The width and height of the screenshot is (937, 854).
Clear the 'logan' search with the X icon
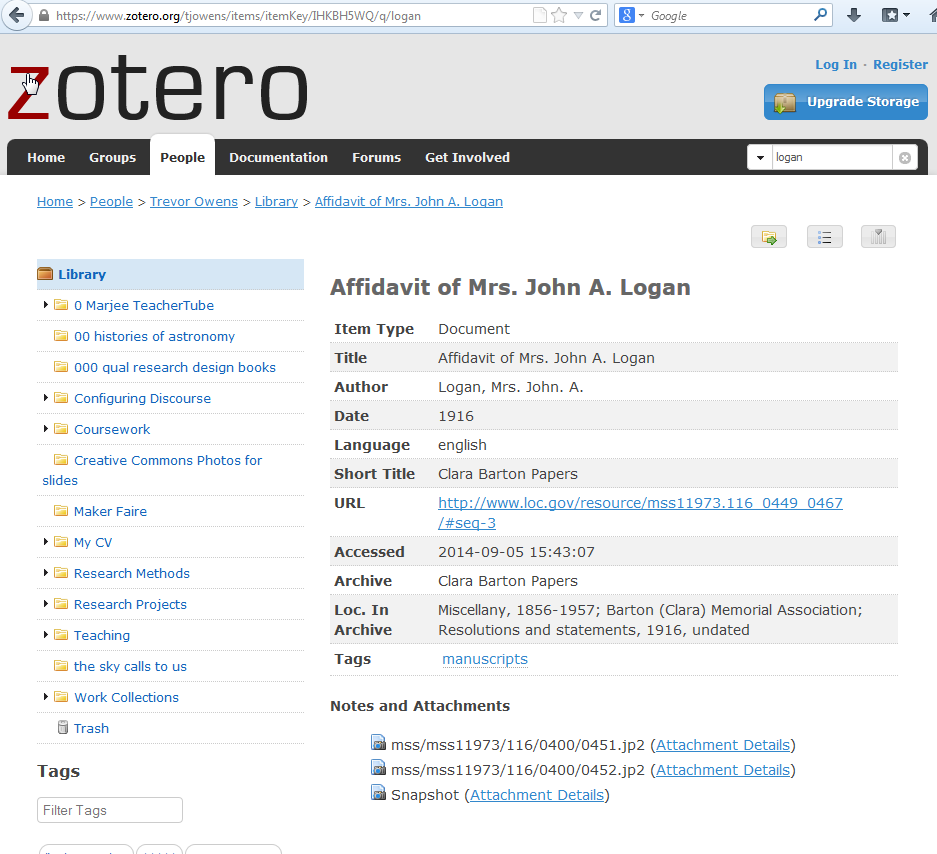point(904,158)
